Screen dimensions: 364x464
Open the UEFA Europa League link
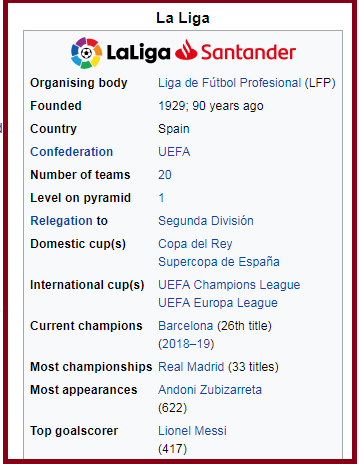(x=218, y=303)
